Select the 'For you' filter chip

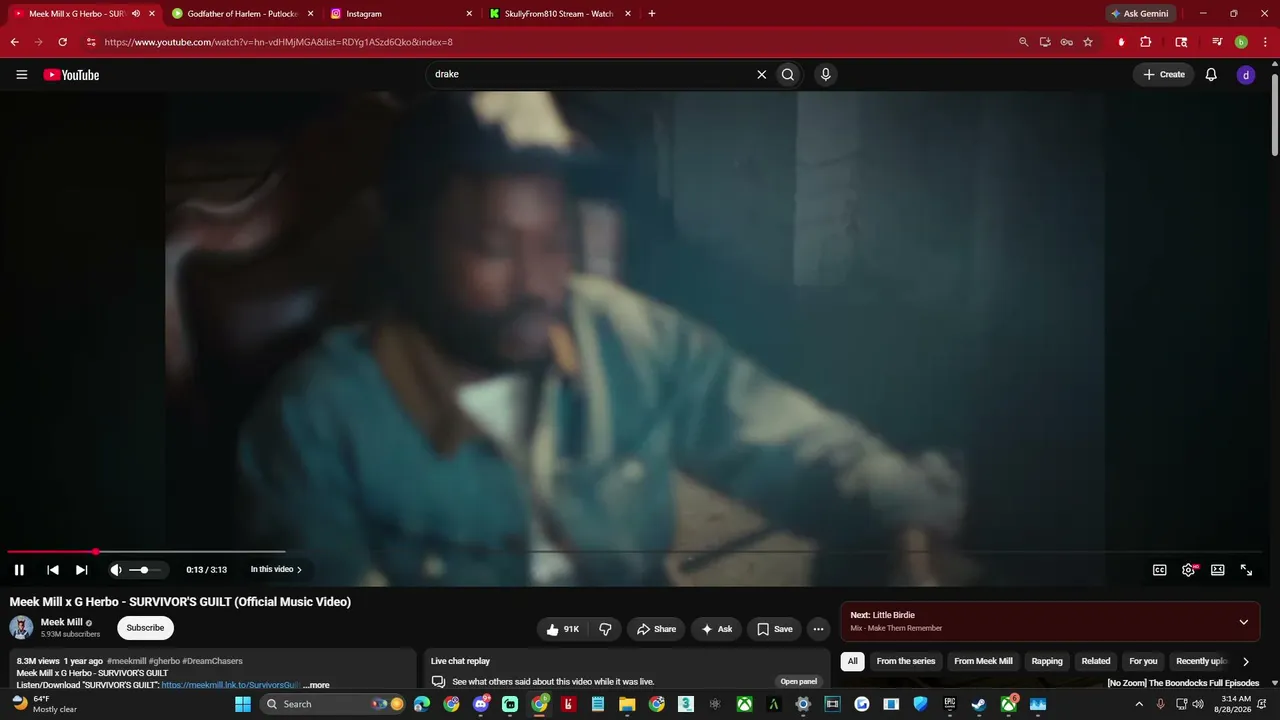tap(1143, 661)
